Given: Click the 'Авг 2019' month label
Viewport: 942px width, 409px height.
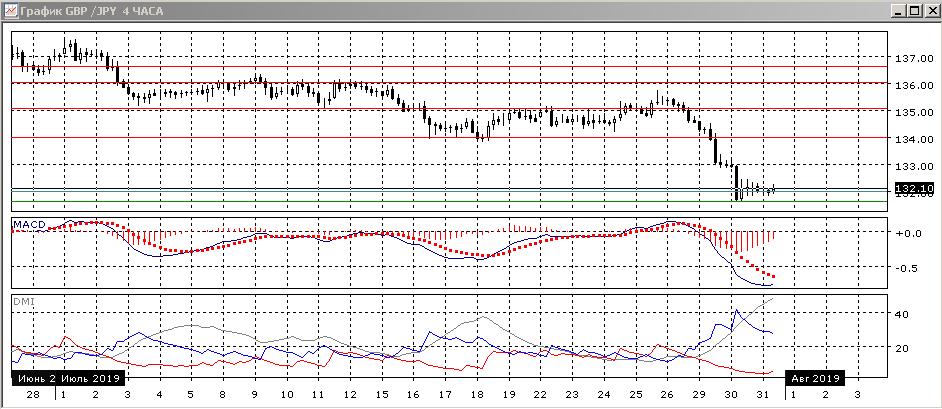Looking at the screenshot, I should click(x=814, y=378).
